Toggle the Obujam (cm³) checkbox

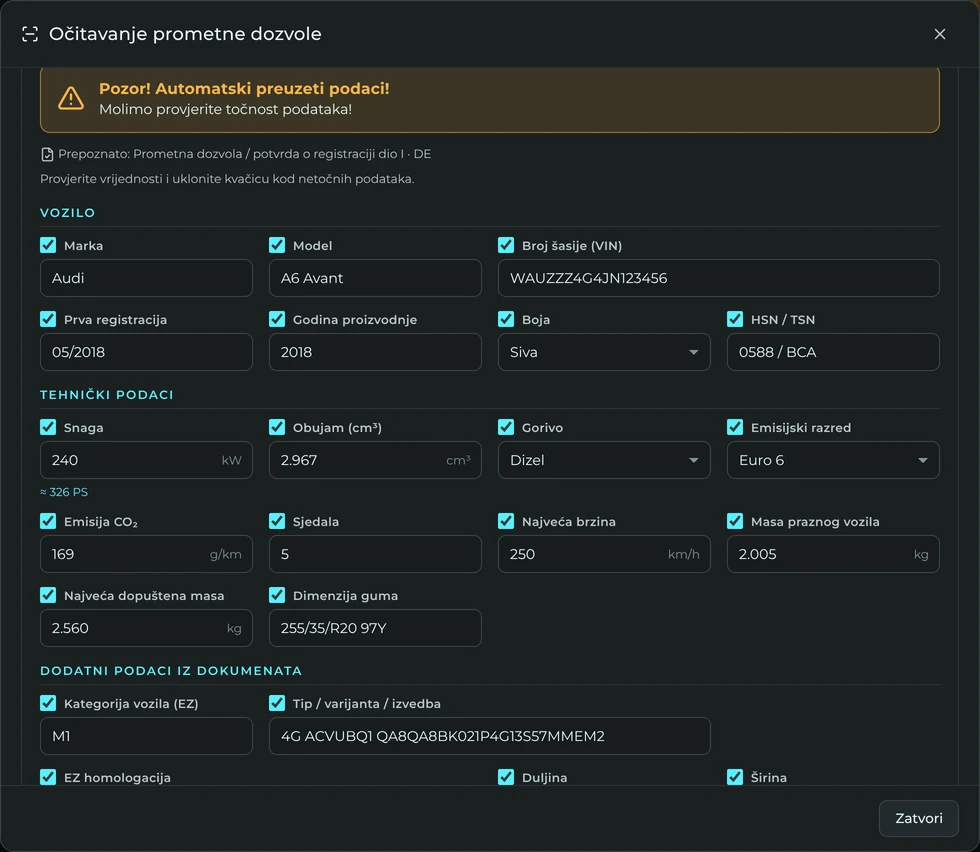(x=277, y=427)
